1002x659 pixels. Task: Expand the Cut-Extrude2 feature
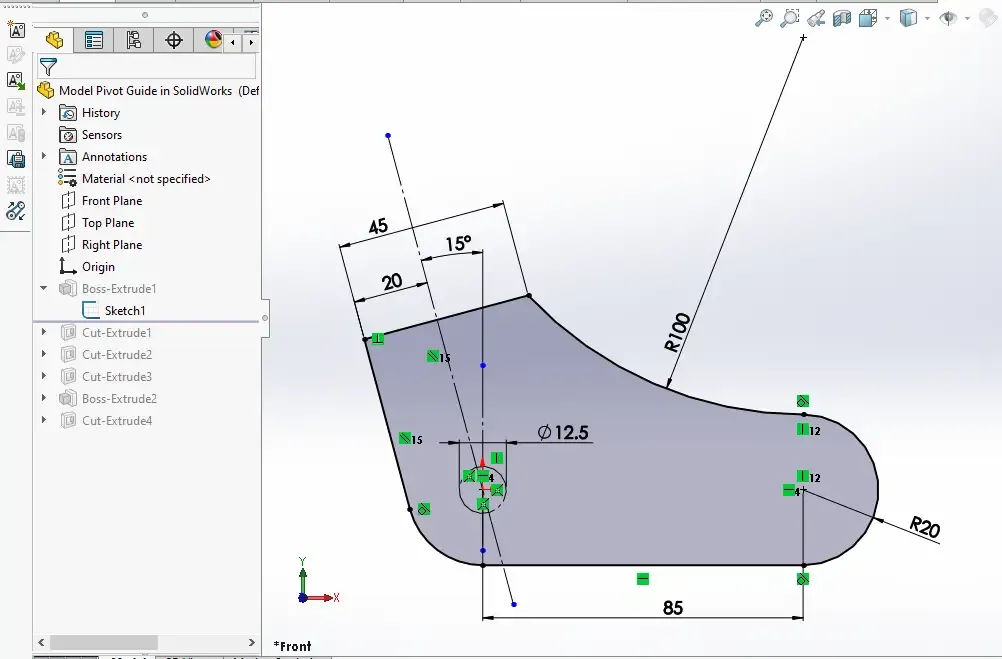point(44,353)
